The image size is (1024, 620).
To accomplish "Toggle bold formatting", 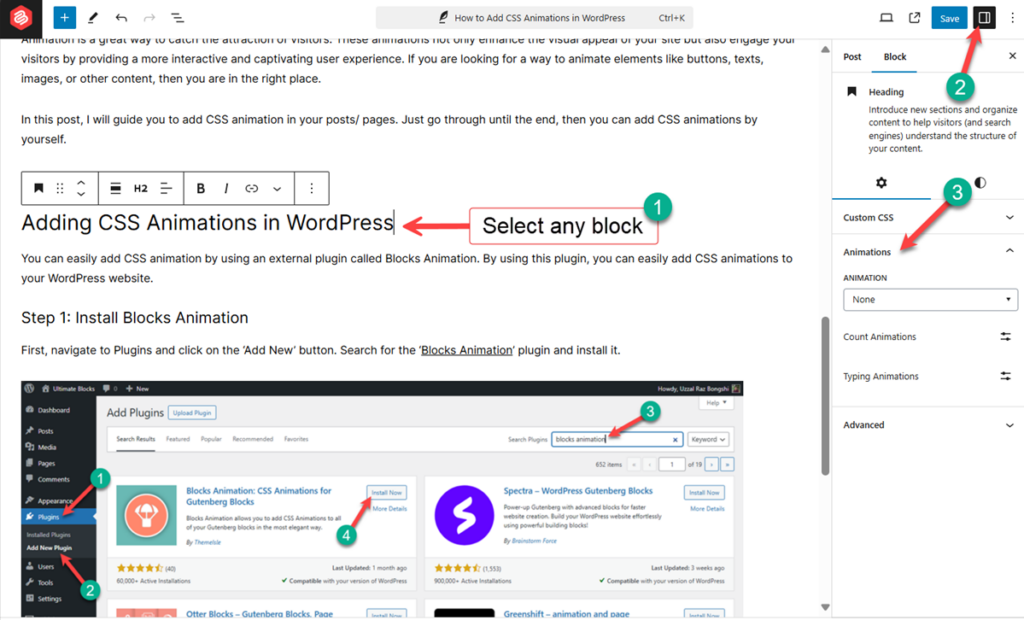I will click(x=200, y=188).
